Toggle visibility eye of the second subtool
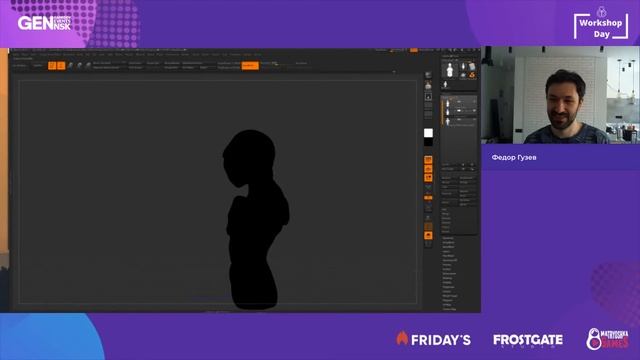640x360 pixels. [474, 111]
